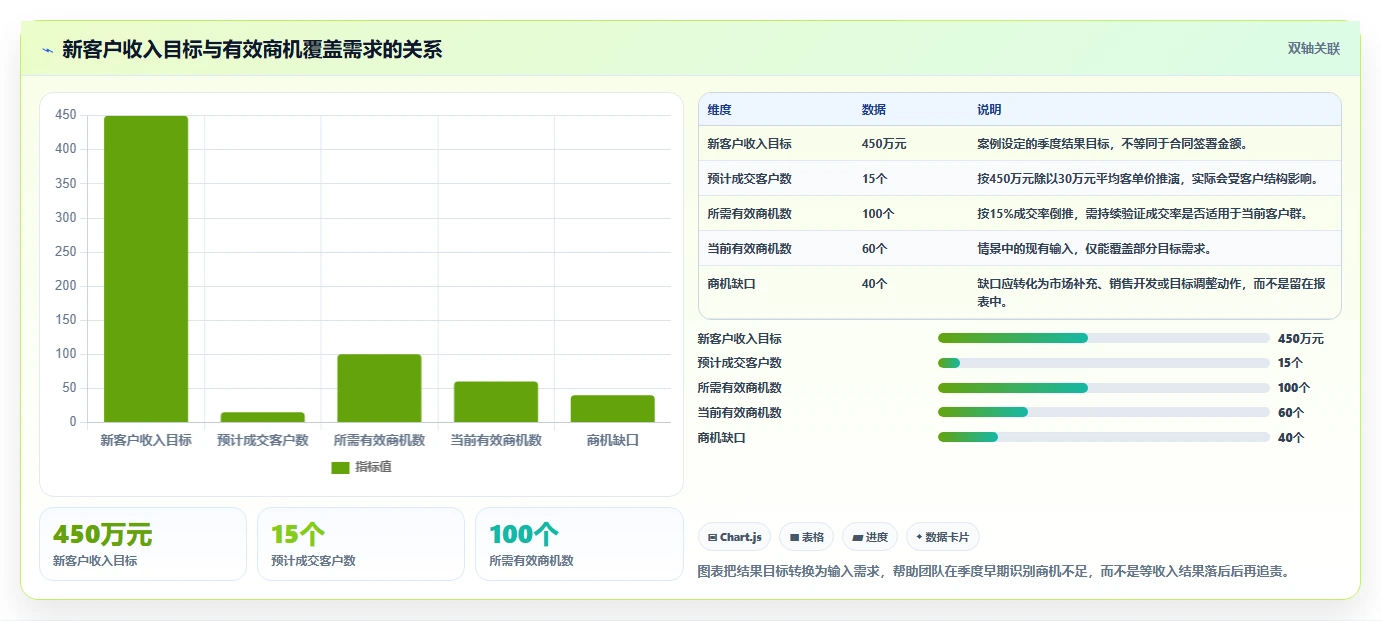
Task: Click the icon inside the 进度 chip
Action: 857,538
